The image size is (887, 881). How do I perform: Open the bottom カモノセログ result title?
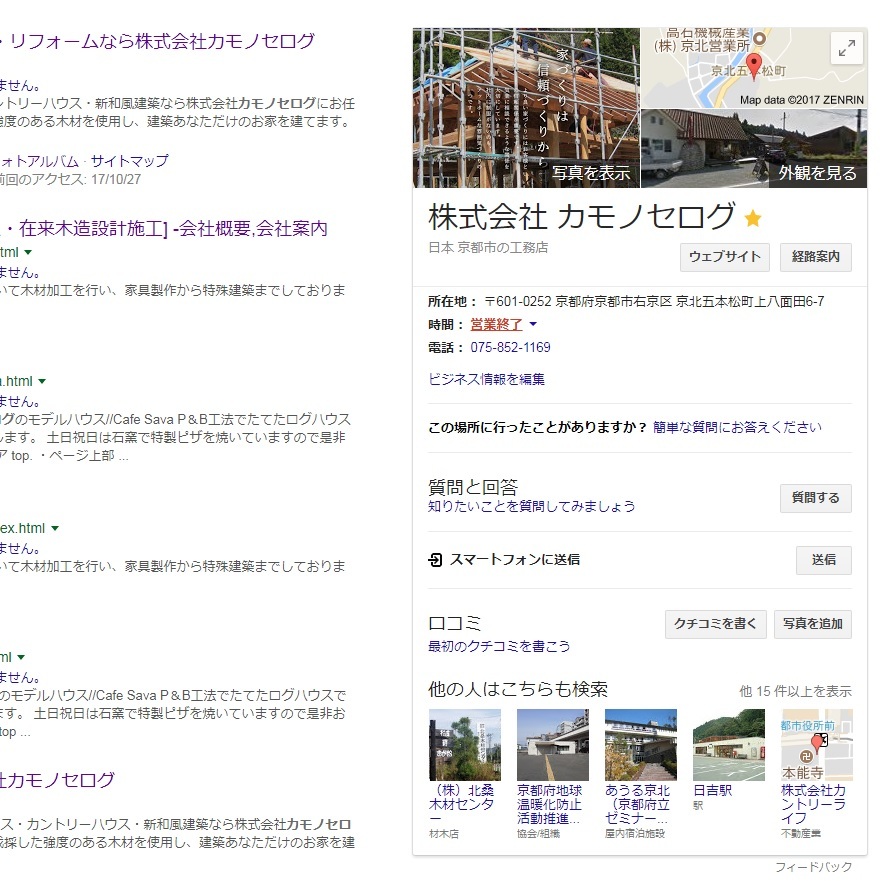point(57,780)
